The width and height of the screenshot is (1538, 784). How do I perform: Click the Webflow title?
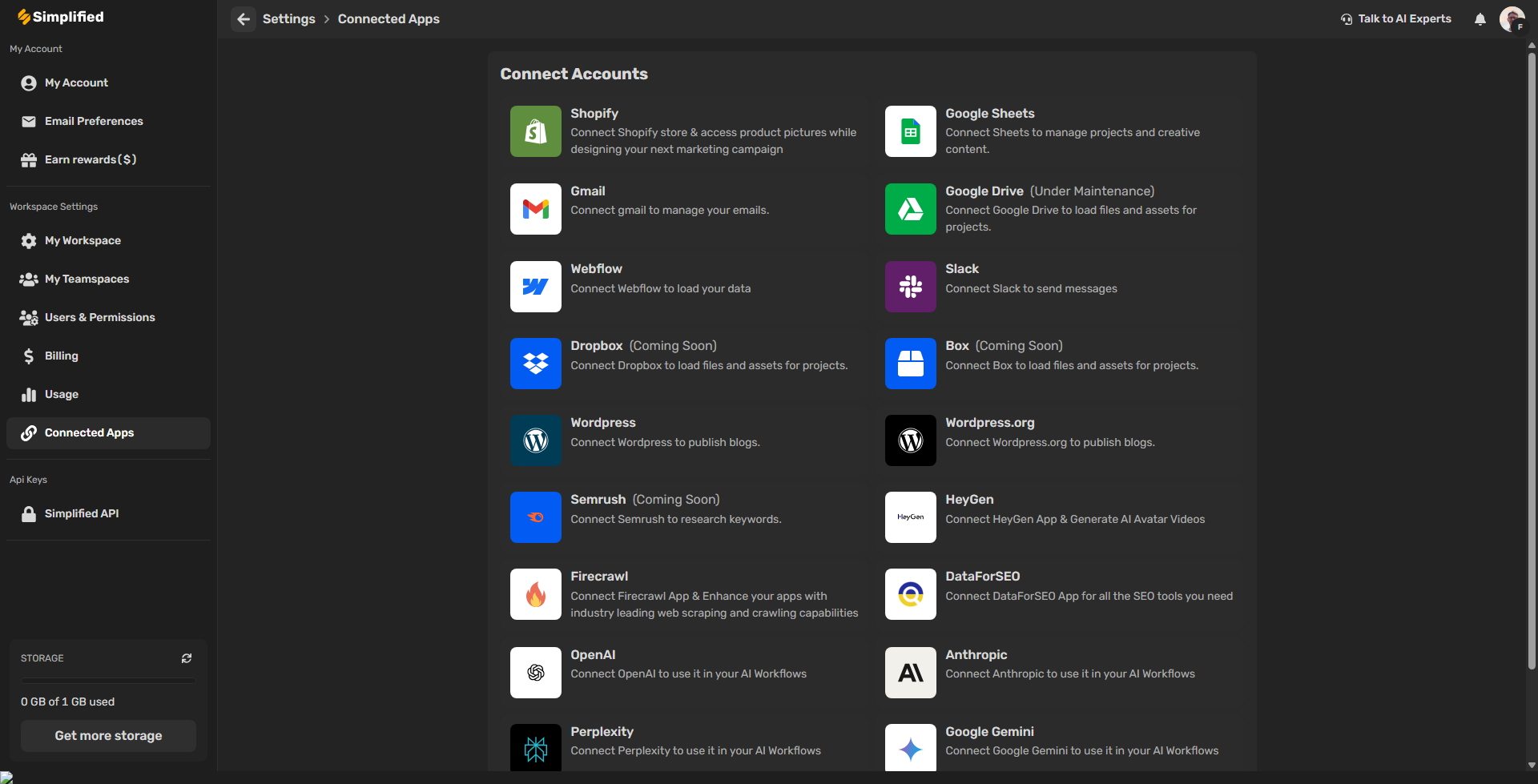pos(596,269)
